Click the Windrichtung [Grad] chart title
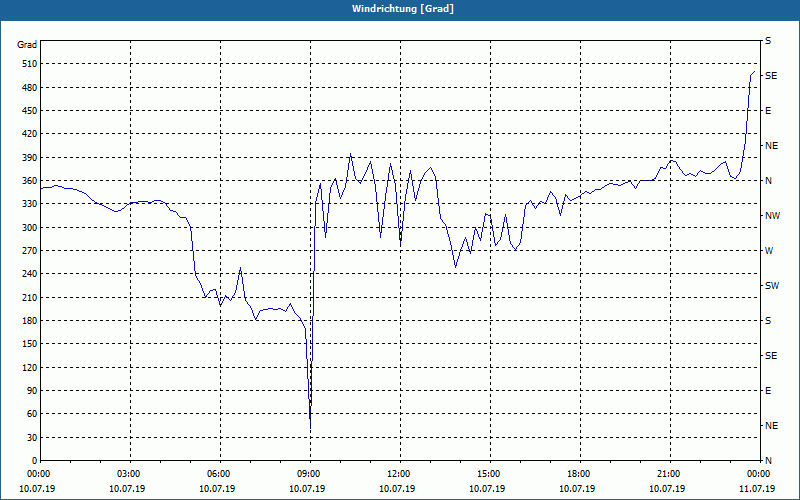Viewport: 800px width, 500px height. [403, 9]
